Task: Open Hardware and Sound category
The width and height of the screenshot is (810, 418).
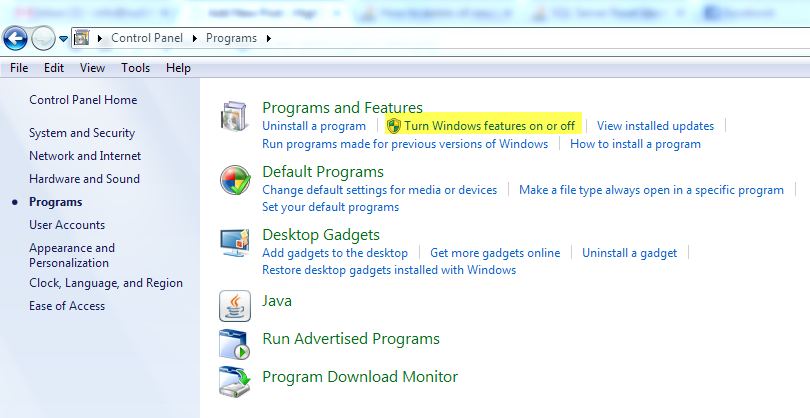Action: click(85, 179)
